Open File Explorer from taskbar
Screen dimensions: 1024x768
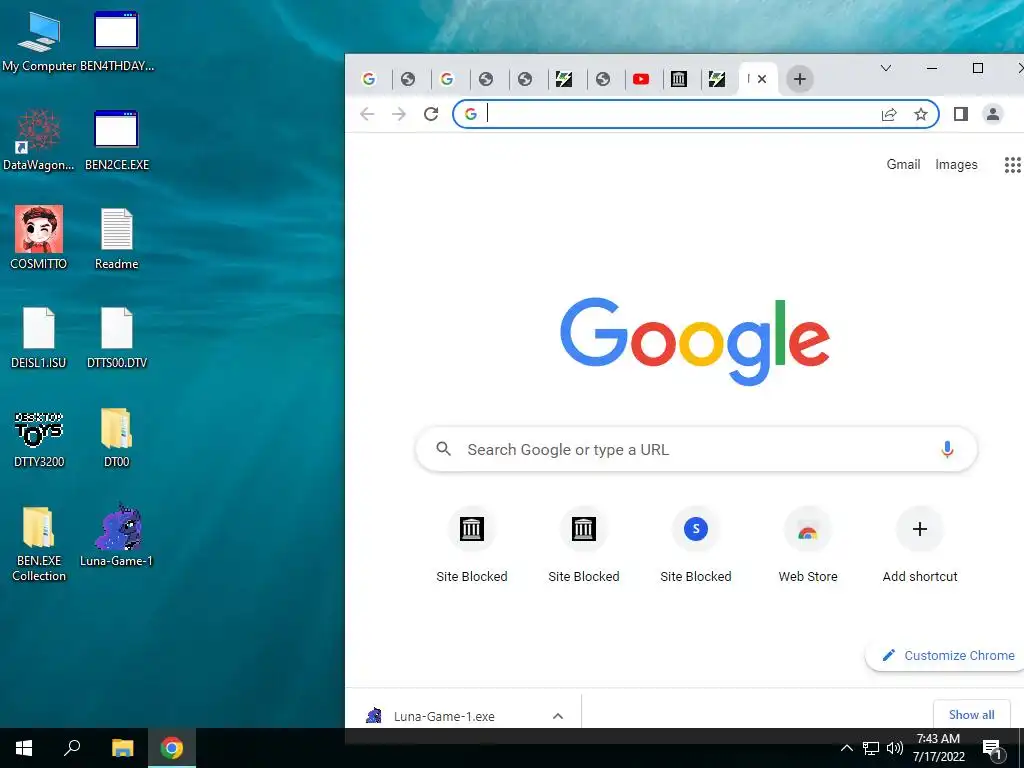(122, 748)
